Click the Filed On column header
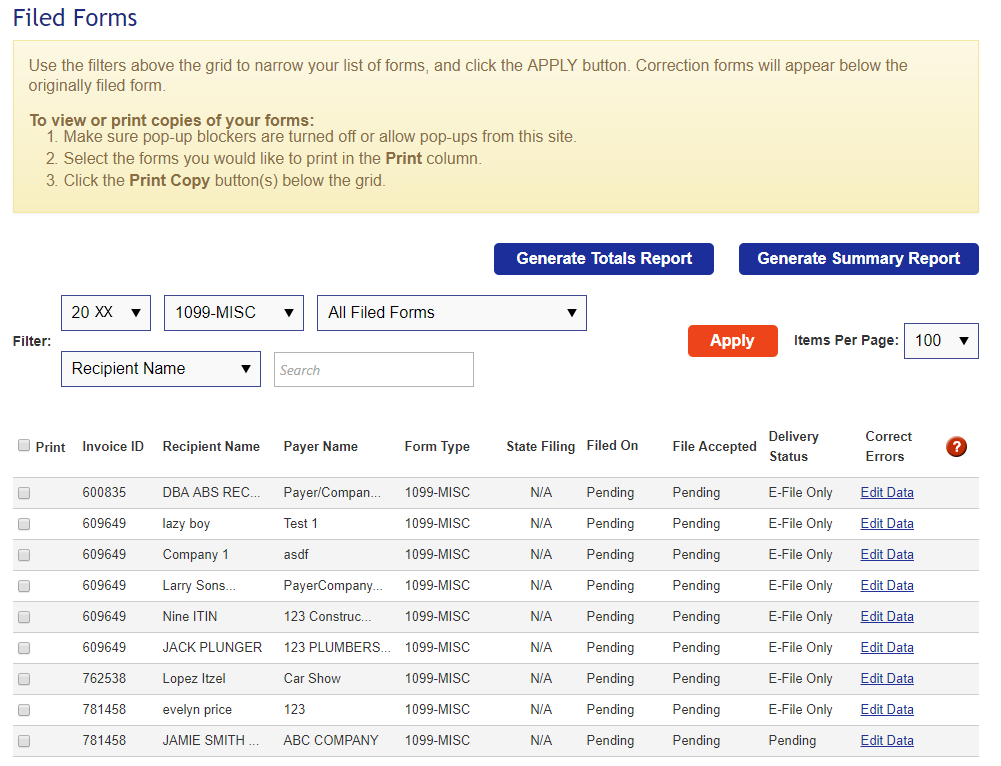Screen dimensions: 1001x766 tap(612, 446)
